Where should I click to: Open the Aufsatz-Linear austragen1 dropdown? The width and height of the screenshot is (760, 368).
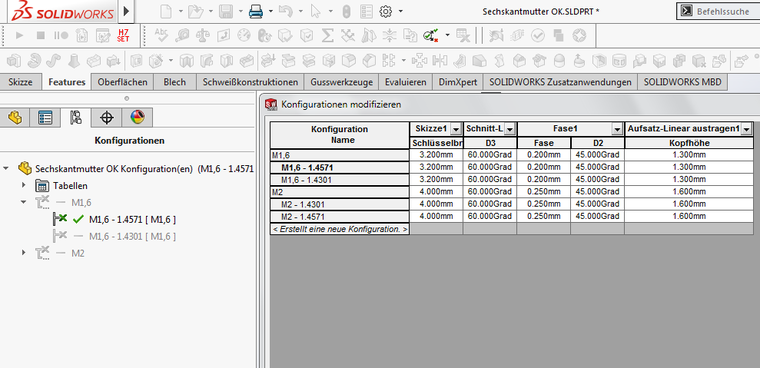(x=746, y=129)
